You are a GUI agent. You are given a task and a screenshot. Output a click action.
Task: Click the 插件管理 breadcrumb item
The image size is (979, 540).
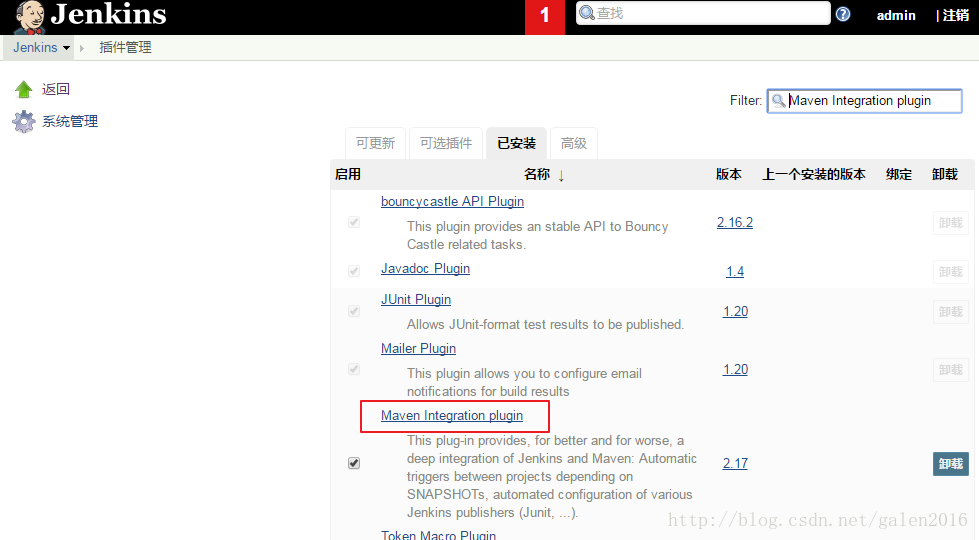tap(125, 47)
